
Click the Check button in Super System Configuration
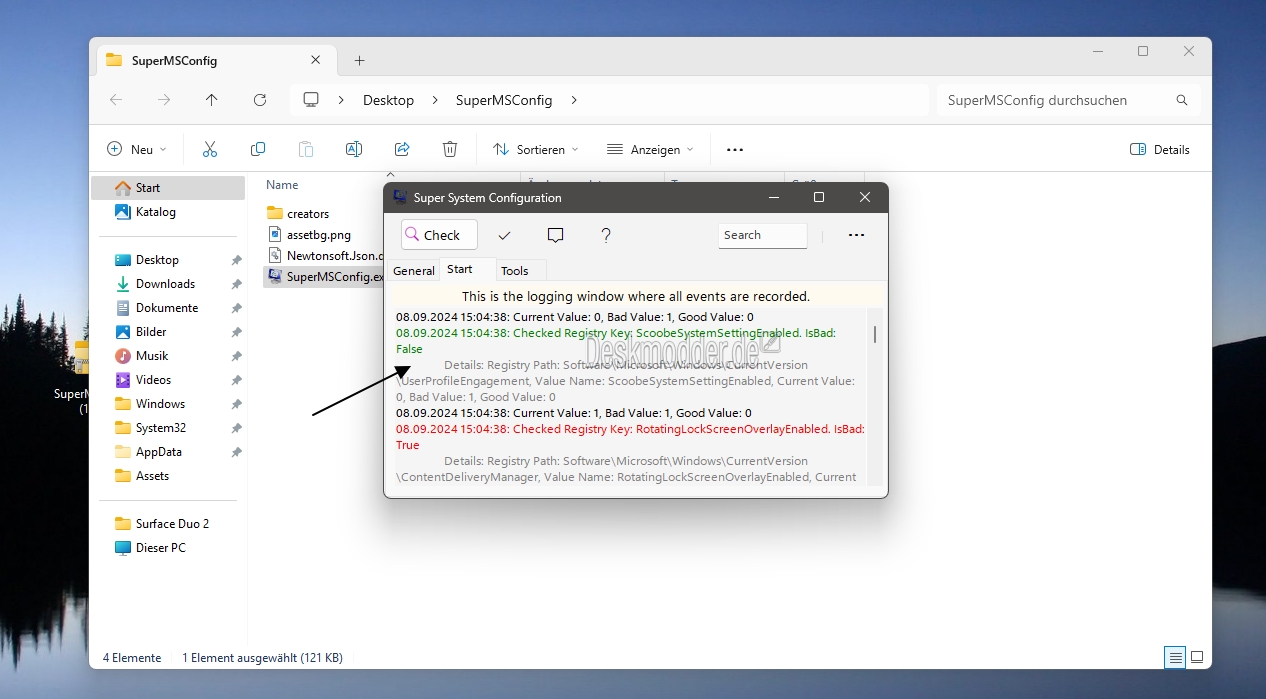point(439,235)
